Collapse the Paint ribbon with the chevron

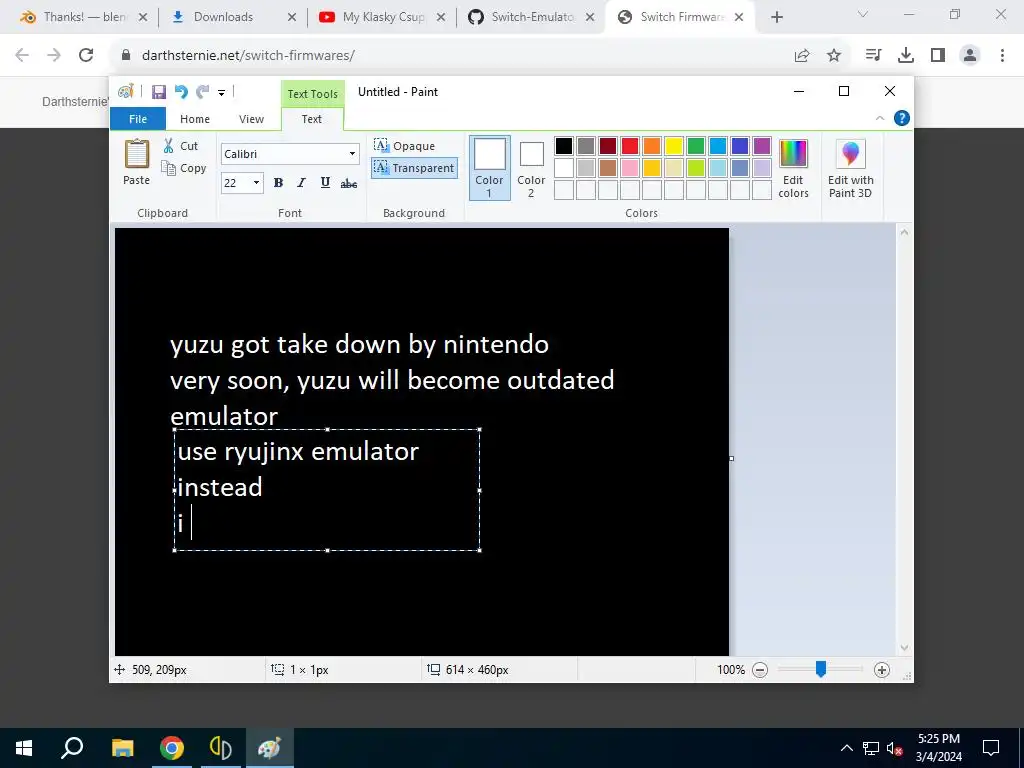[x=880, y=118]
